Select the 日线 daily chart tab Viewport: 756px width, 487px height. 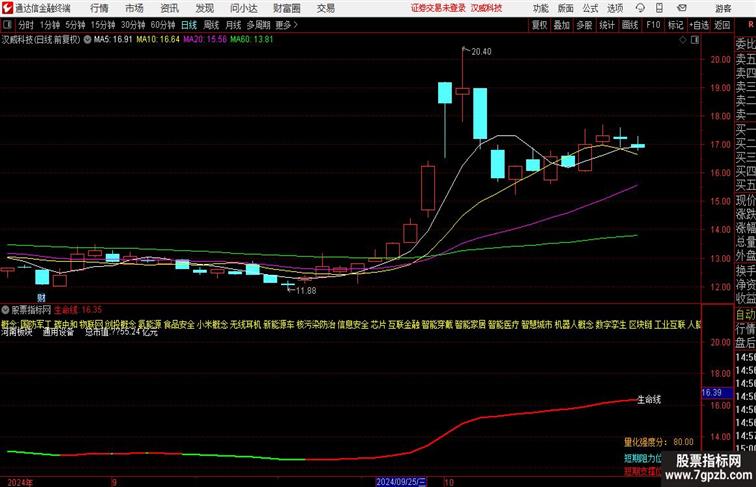coord(189,25)
